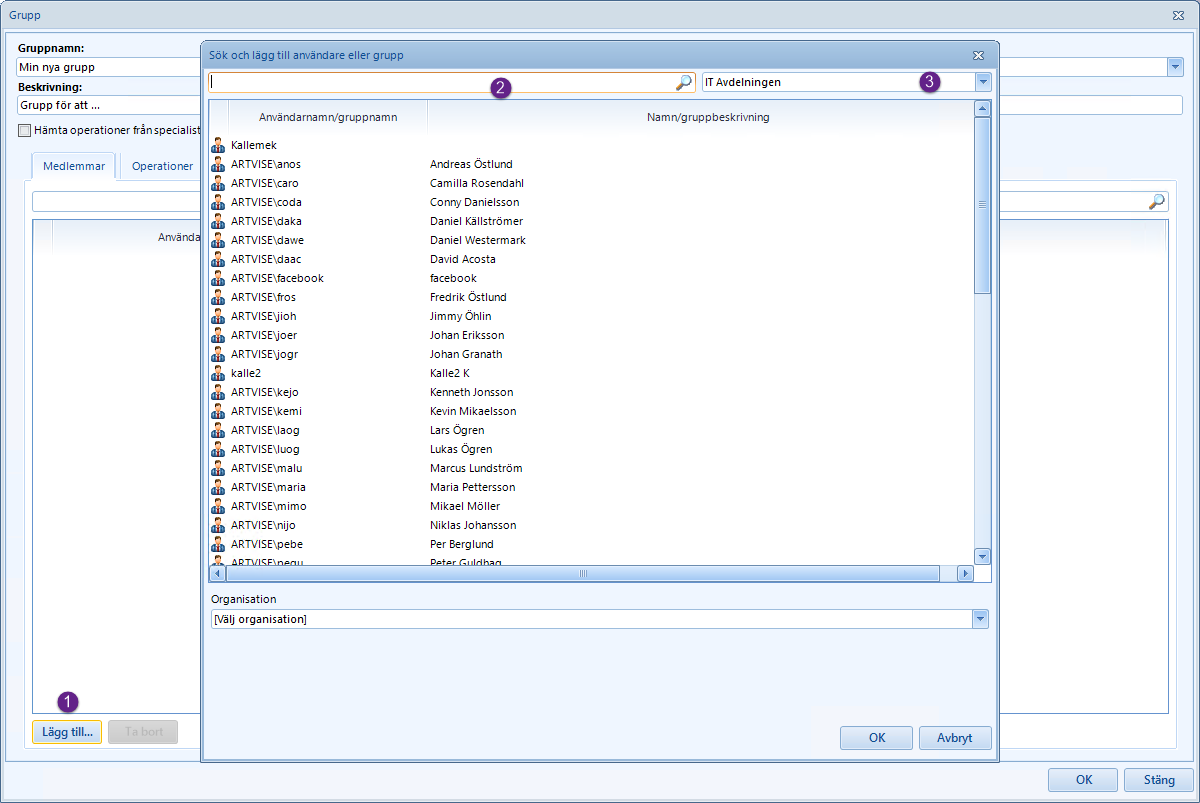Select the name Andreas Östlund
Viewport: 1200px width, 803px height.
point(471,165)
